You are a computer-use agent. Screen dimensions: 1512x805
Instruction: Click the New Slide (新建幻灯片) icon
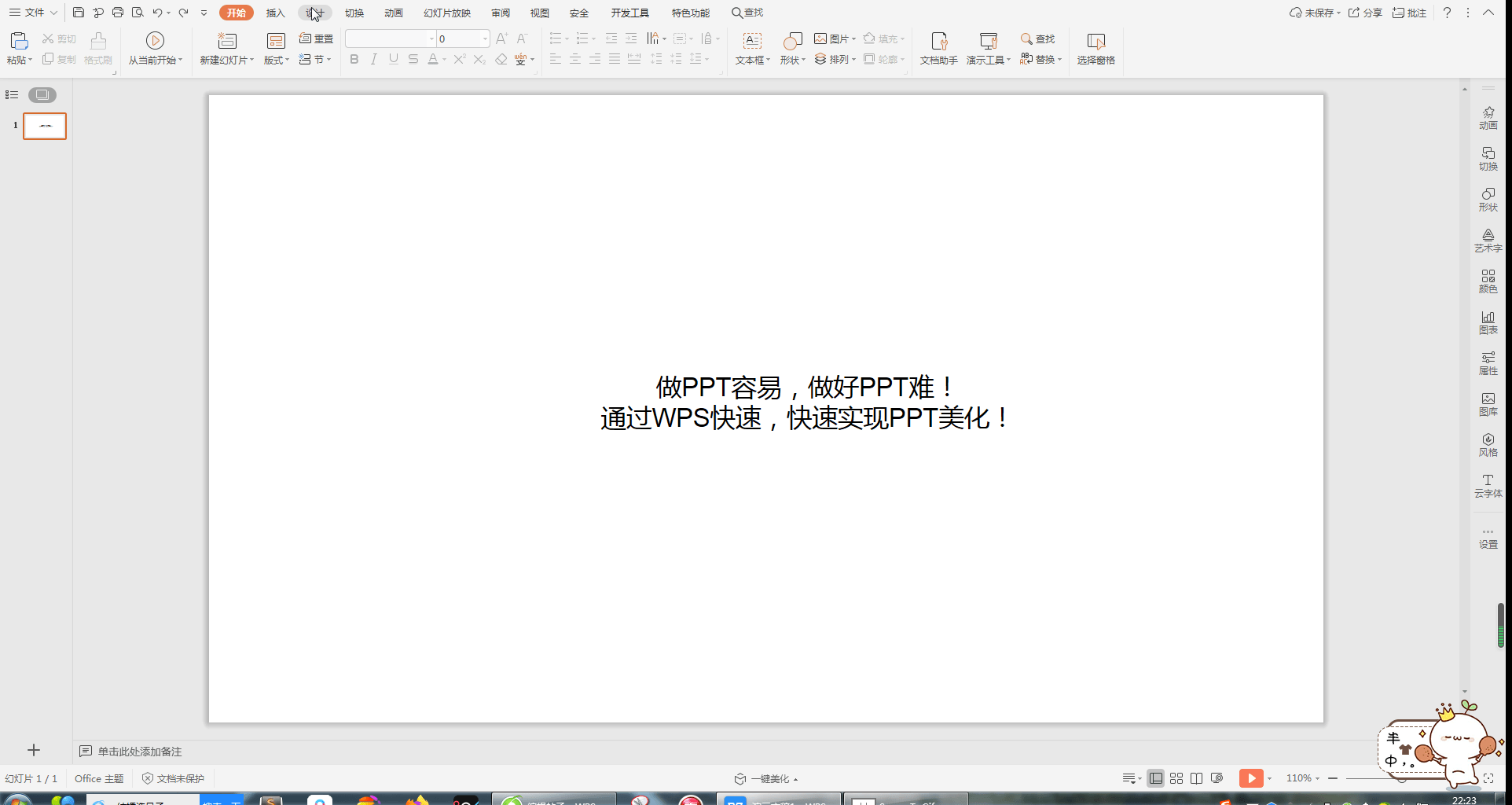(x=227, y=40)
